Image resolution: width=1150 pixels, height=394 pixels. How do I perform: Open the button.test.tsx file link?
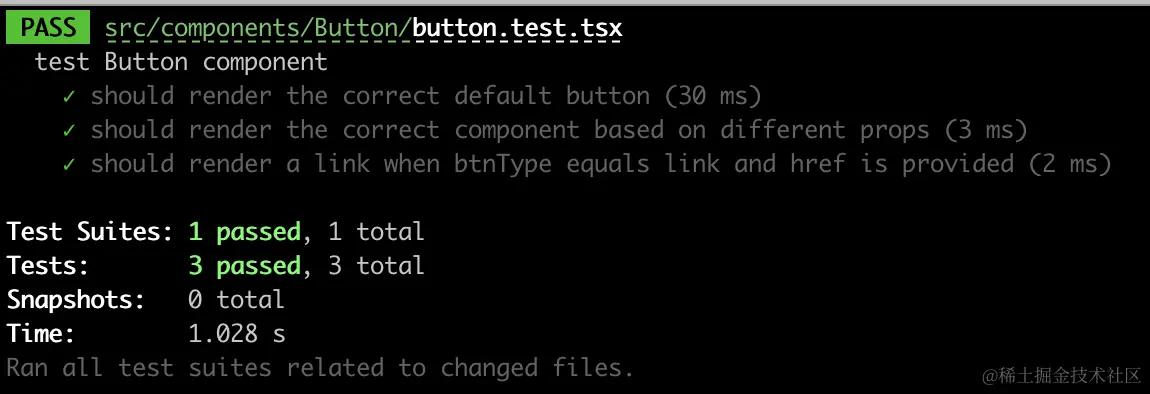point(517,28)
